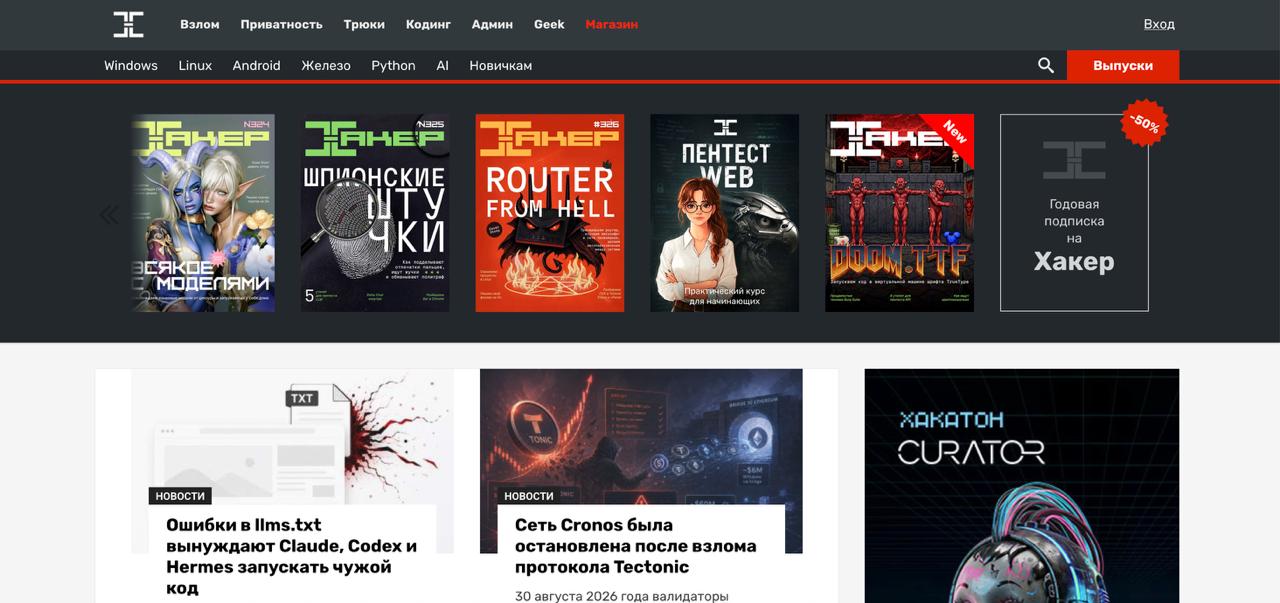Open the Магазин link in red
Image resolution: width=1280 pixels, height=603 pixels.
611,24
